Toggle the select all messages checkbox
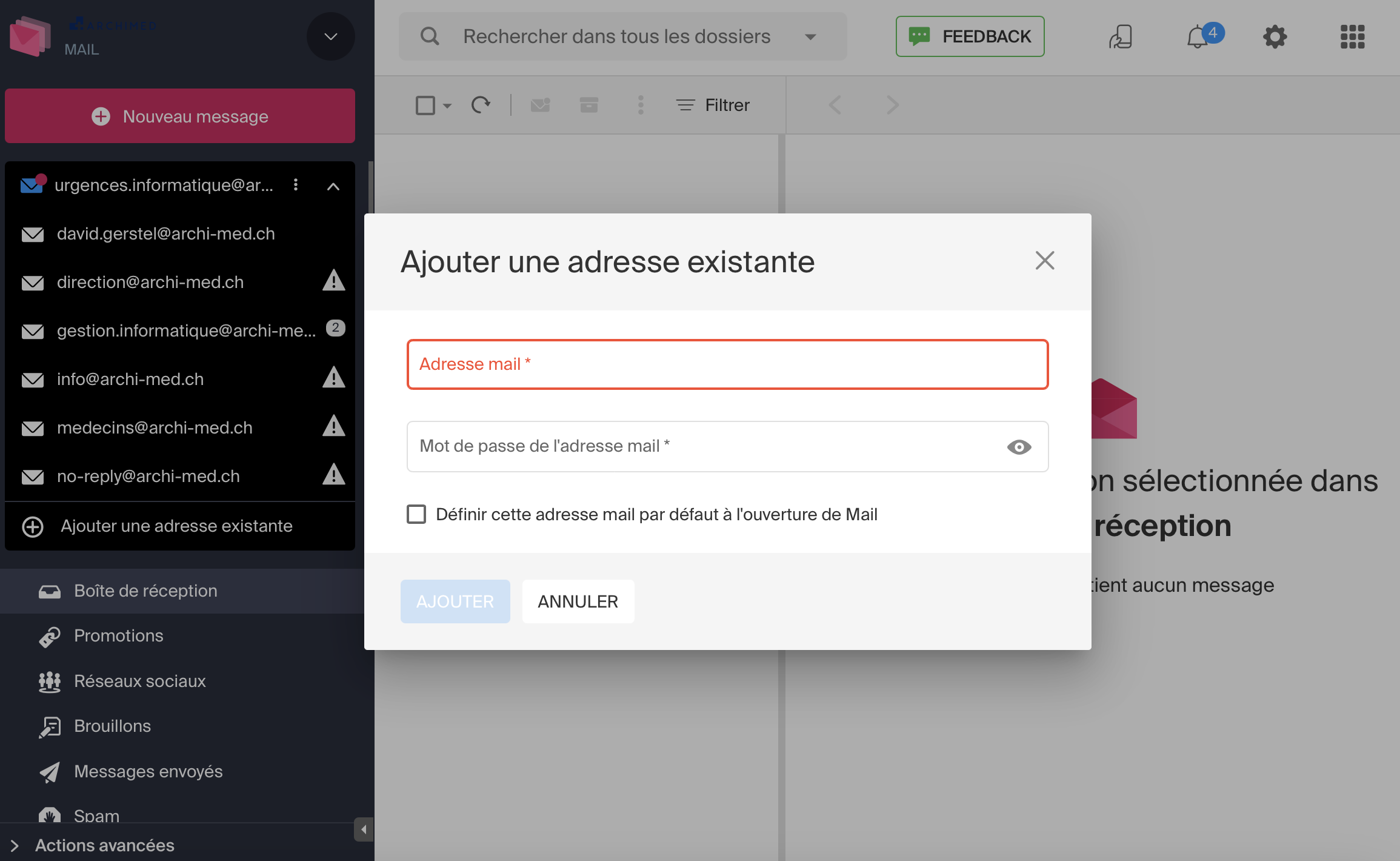 click(425, 105)
